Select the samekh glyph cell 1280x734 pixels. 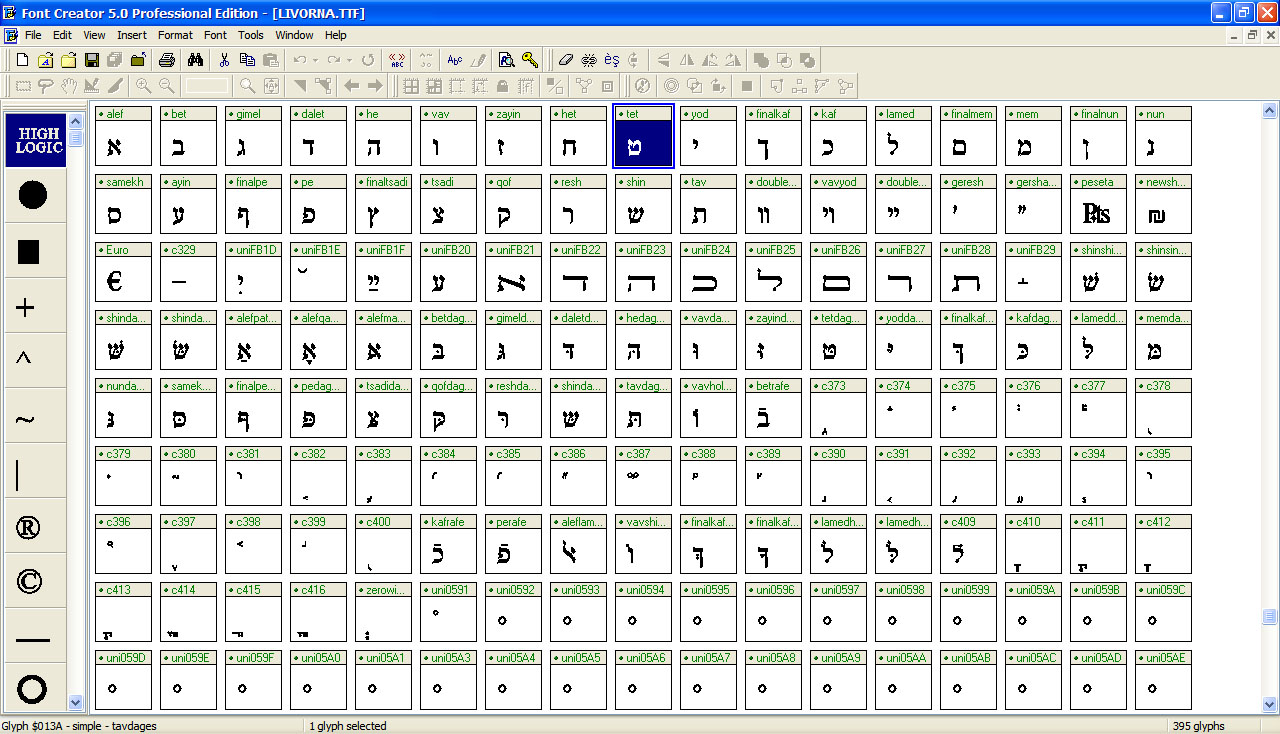tap(124, 204)
